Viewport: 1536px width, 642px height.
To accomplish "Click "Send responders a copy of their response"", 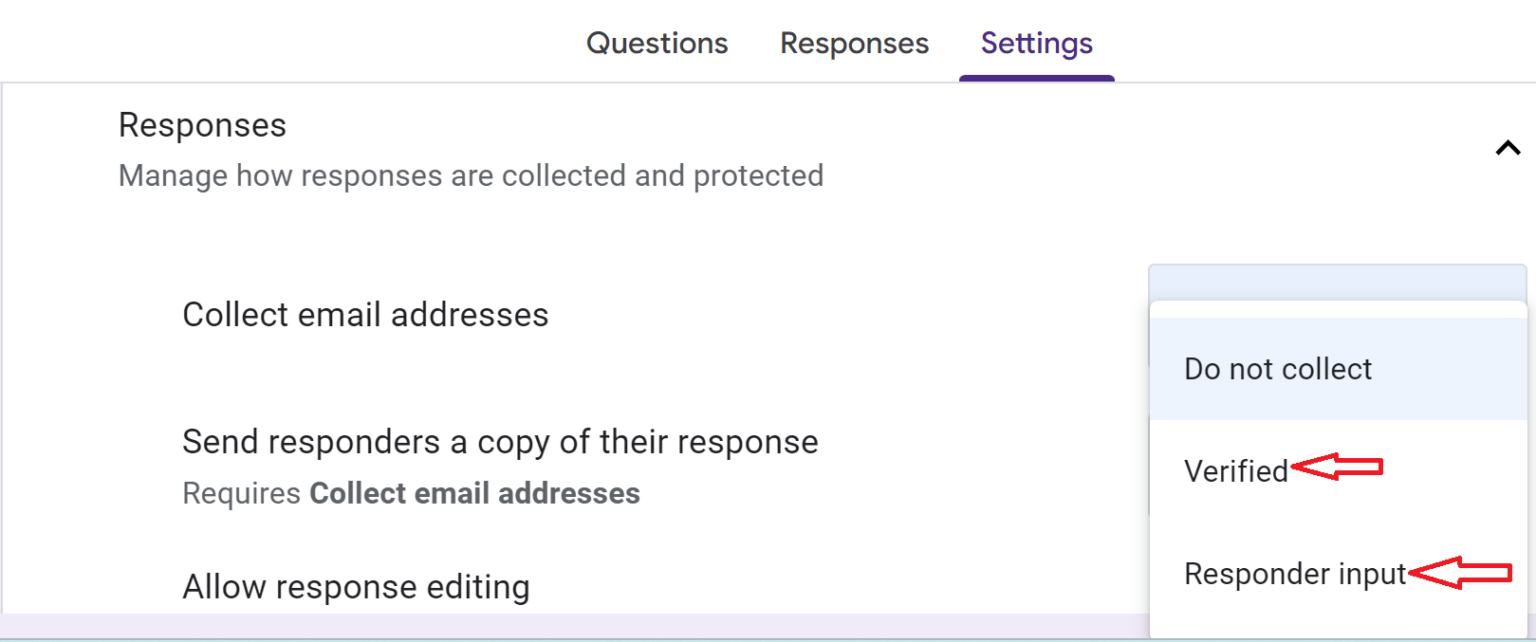I will point(500,441).
